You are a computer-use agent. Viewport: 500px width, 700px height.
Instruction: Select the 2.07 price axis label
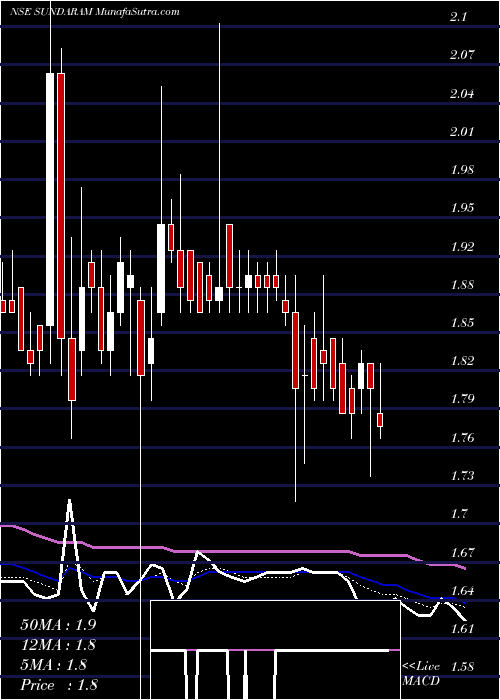click(462, 55)
